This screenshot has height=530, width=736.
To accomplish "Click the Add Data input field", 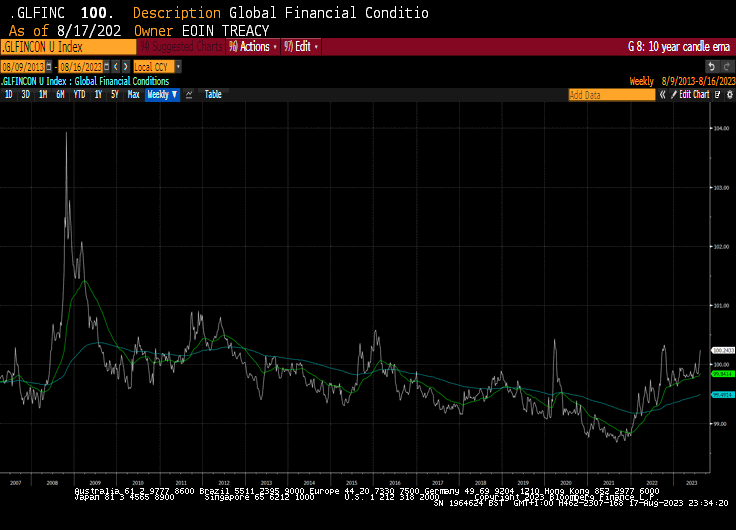I will 612,95.
